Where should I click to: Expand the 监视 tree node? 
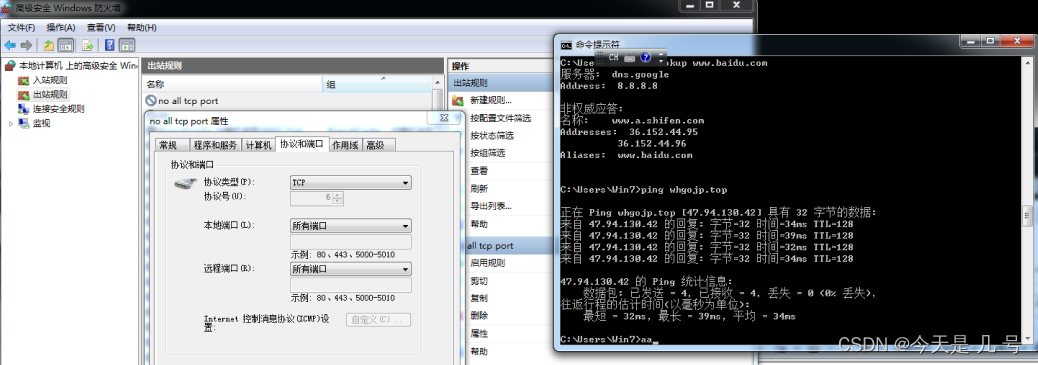[11, 123]
